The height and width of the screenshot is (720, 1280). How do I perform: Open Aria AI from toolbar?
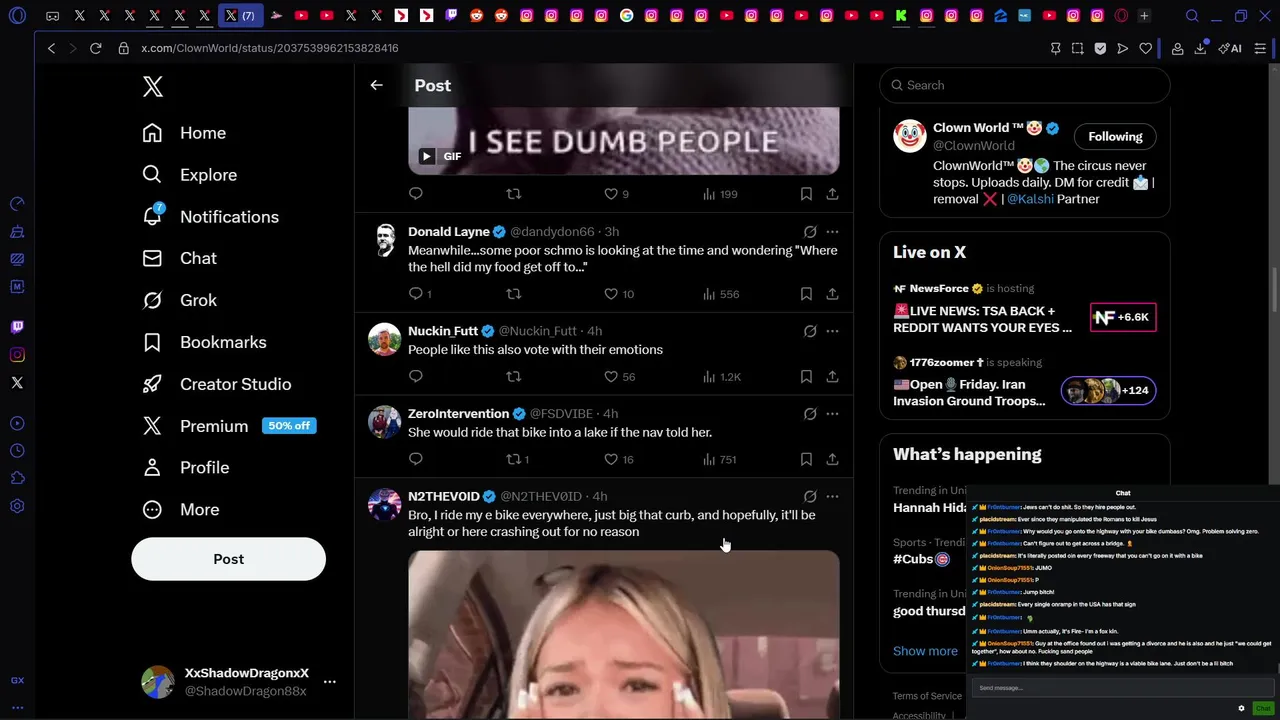pos(1230,48)
